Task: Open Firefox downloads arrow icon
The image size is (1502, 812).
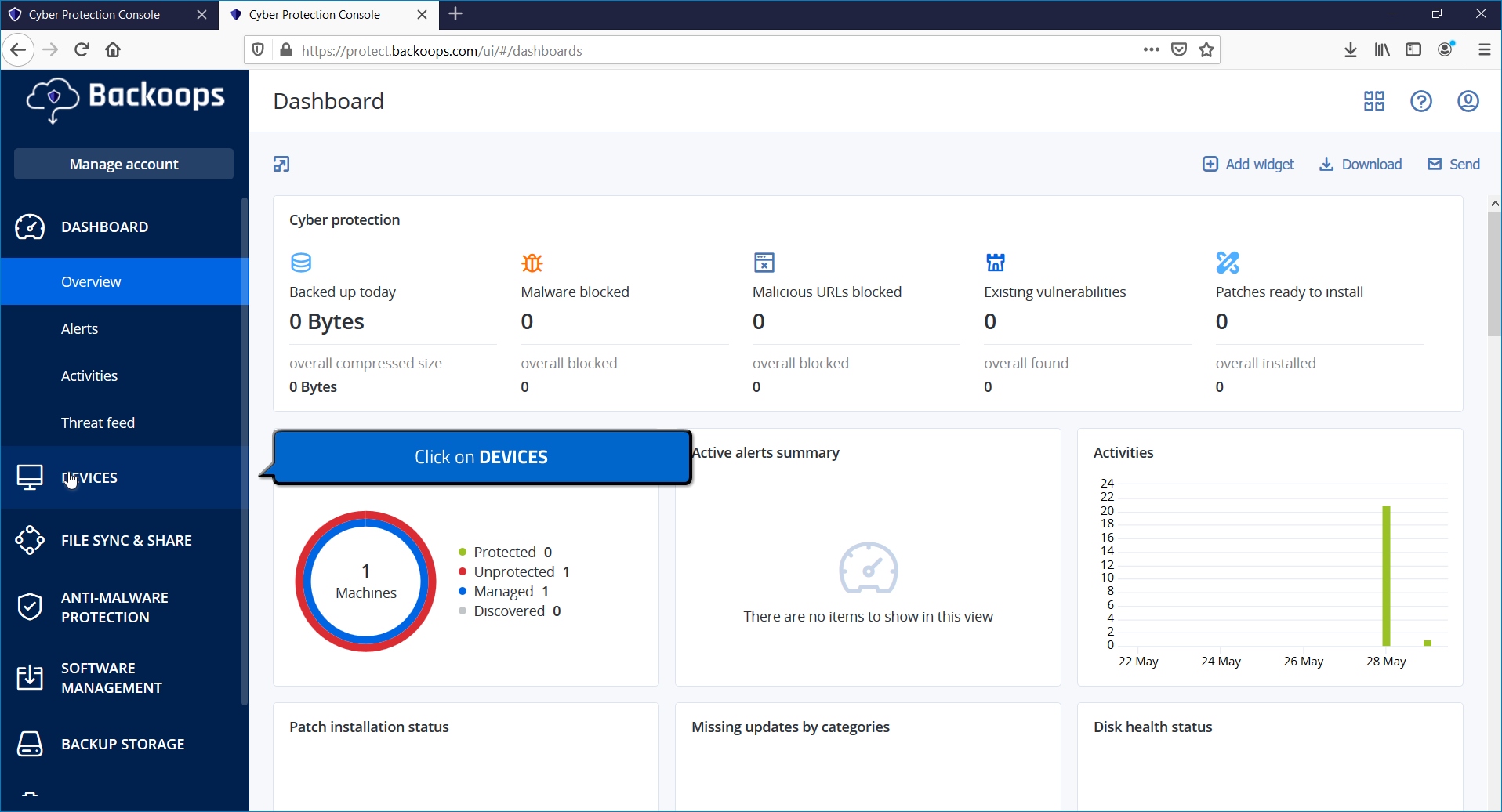Action: point(1351,50)
